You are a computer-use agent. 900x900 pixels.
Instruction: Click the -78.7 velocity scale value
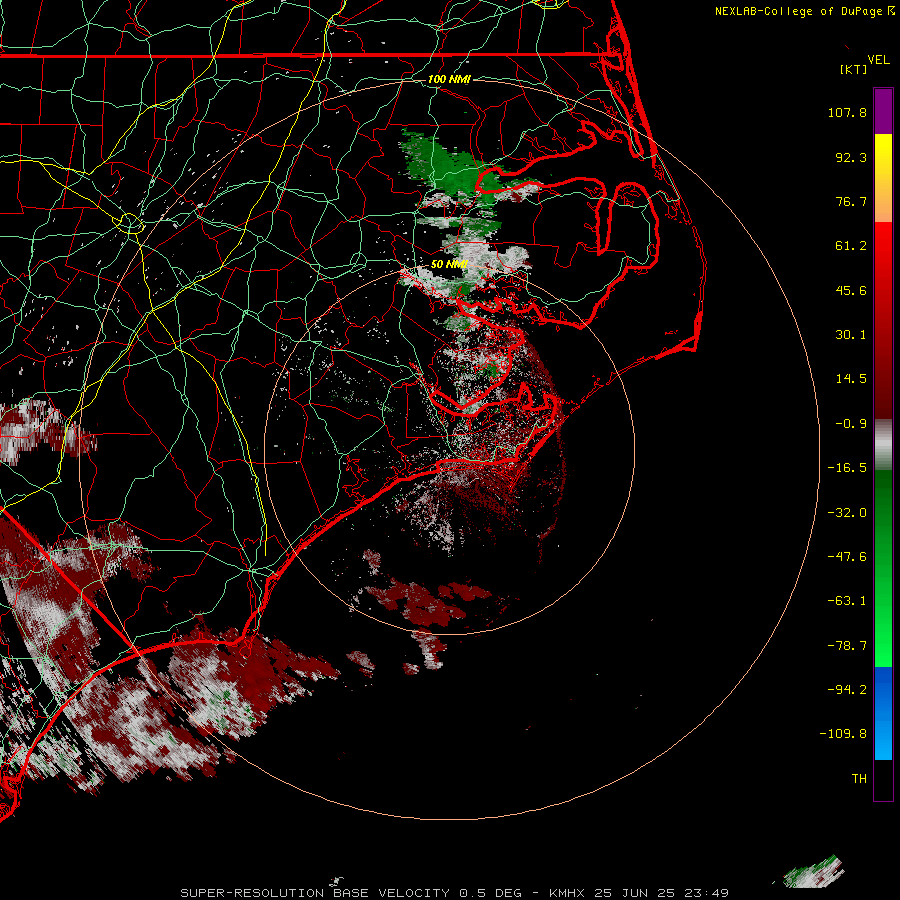pos(847,645)
